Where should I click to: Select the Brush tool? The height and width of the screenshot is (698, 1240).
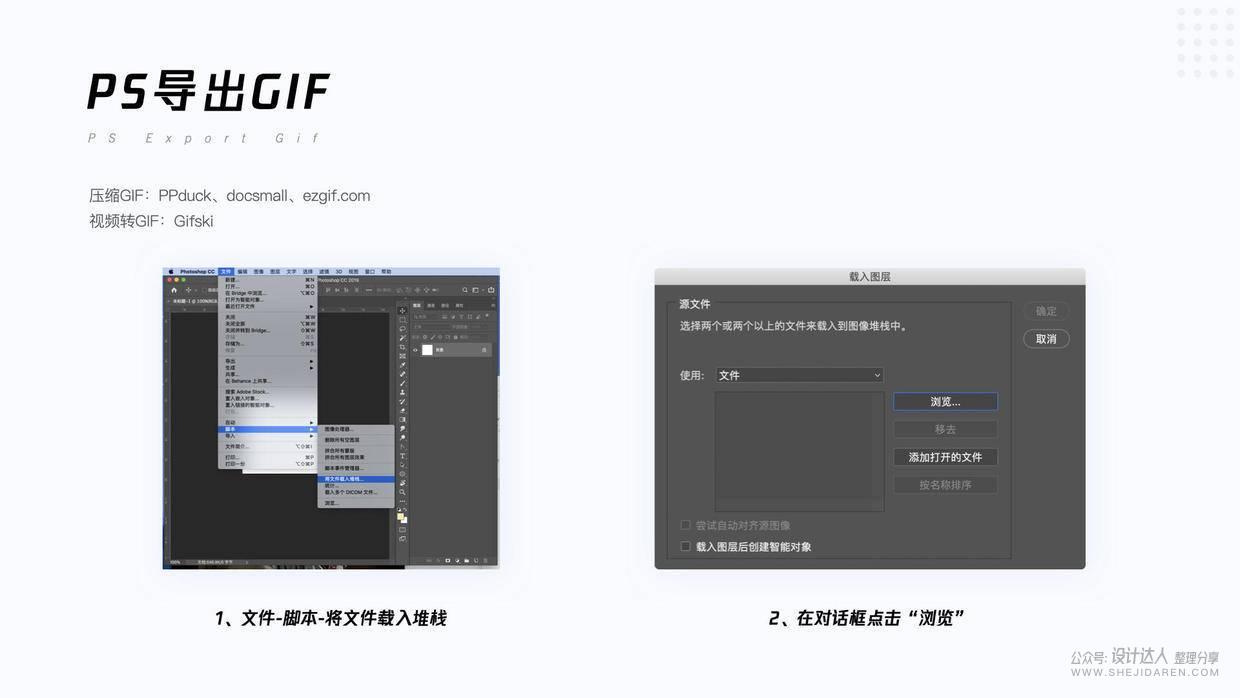pos(402,383)
